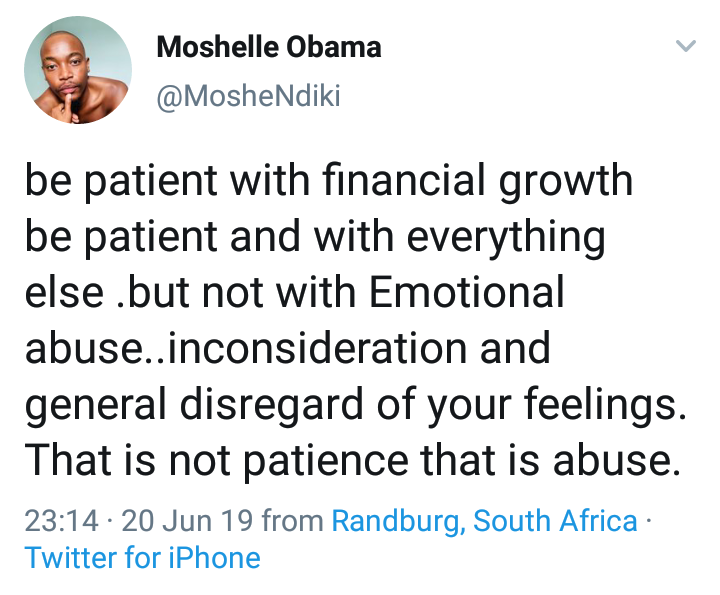This screenshot has height=595, width=720.
Task: Click the Twitter for iPhone source link
Action: (142, 558)
